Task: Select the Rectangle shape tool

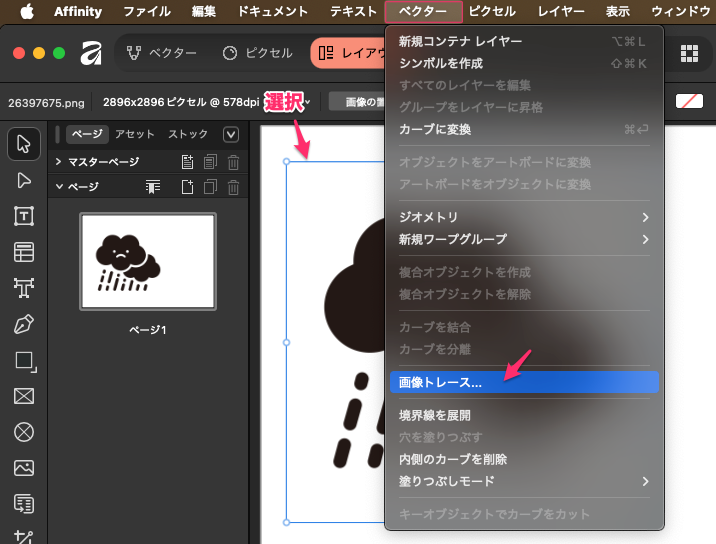Action: tap(24, 360)
